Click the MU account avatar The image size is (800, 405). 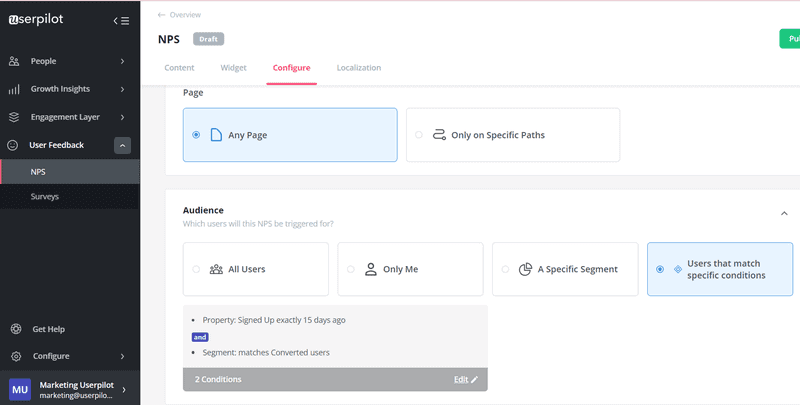[x=20, y=390]
